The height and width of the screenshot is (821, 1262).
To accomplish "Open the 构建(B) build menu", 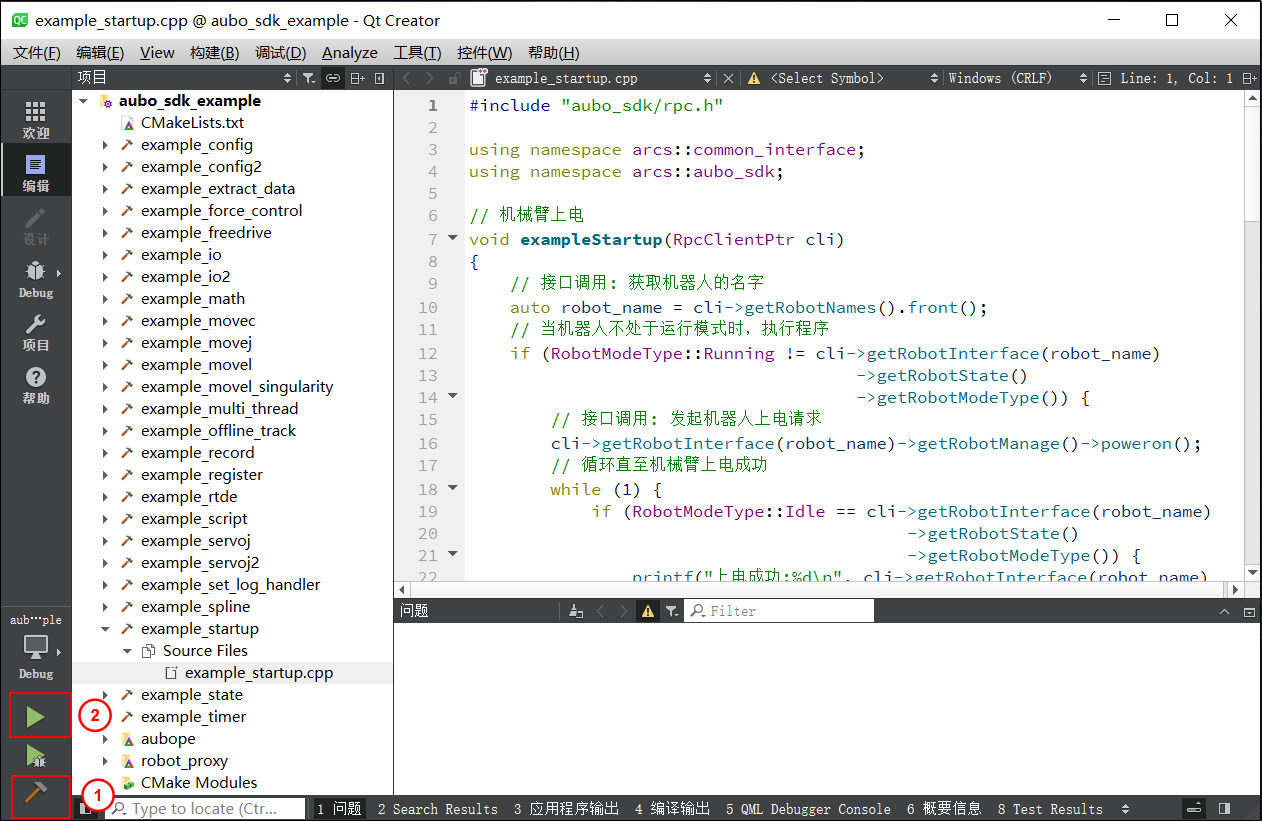I will pos(214,52).
